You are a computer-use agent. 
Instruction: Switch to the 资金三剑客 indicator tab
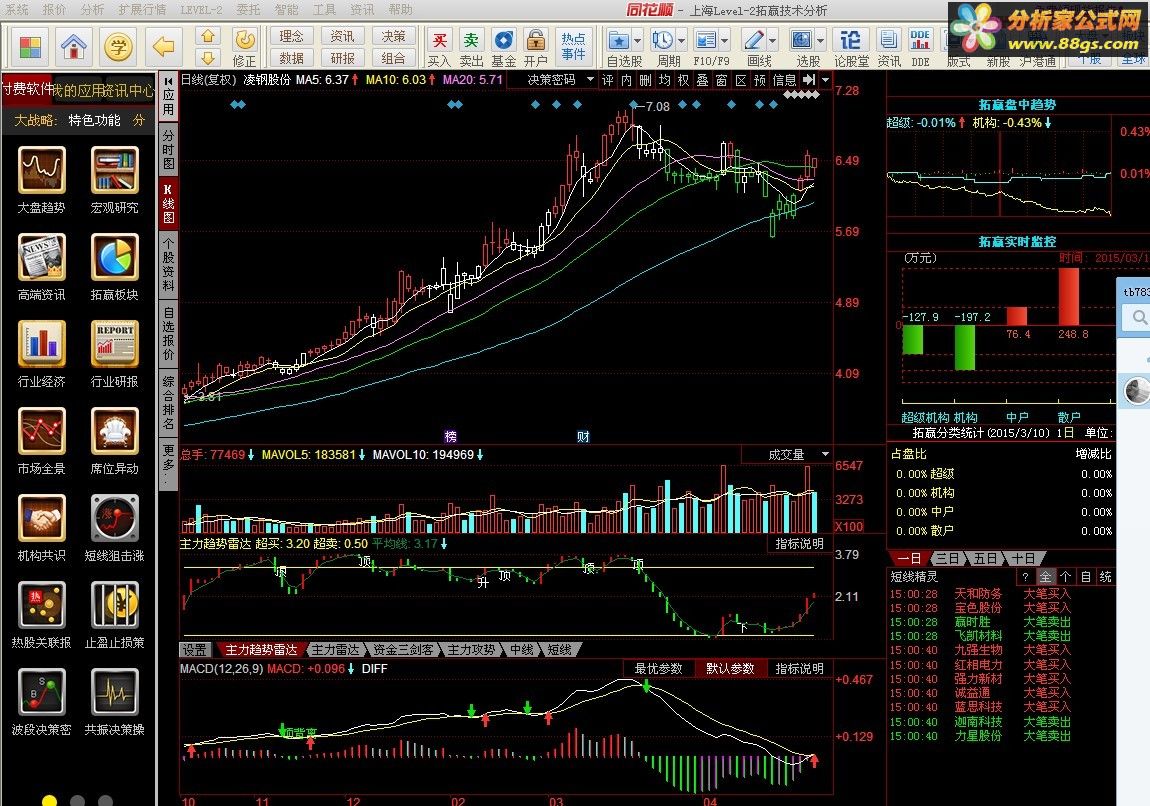click(x=403, y=650)
